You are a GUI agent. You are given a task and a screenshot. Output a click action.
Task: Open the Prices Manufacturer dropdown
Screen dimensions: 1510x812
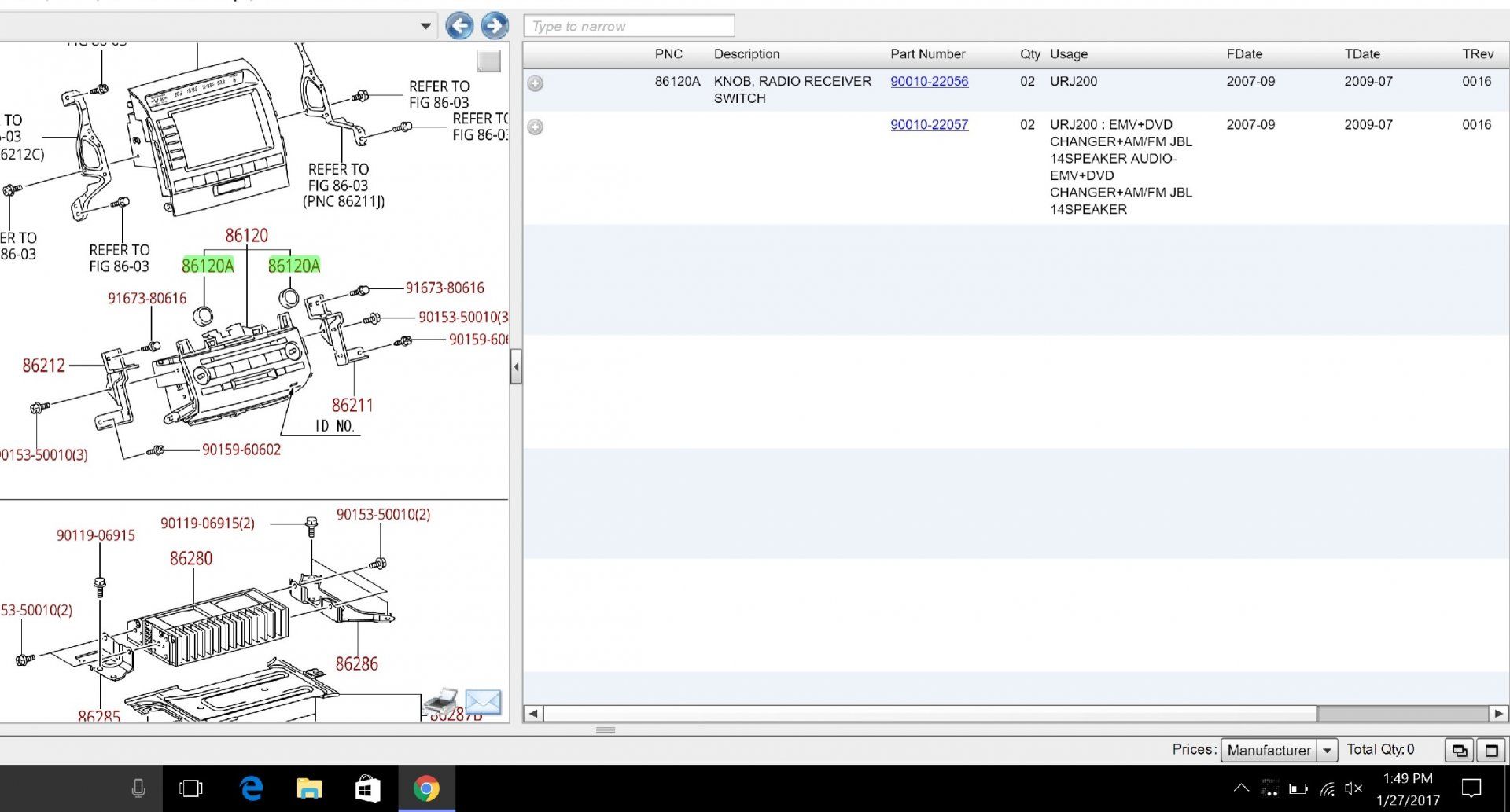click(1327, 751)
